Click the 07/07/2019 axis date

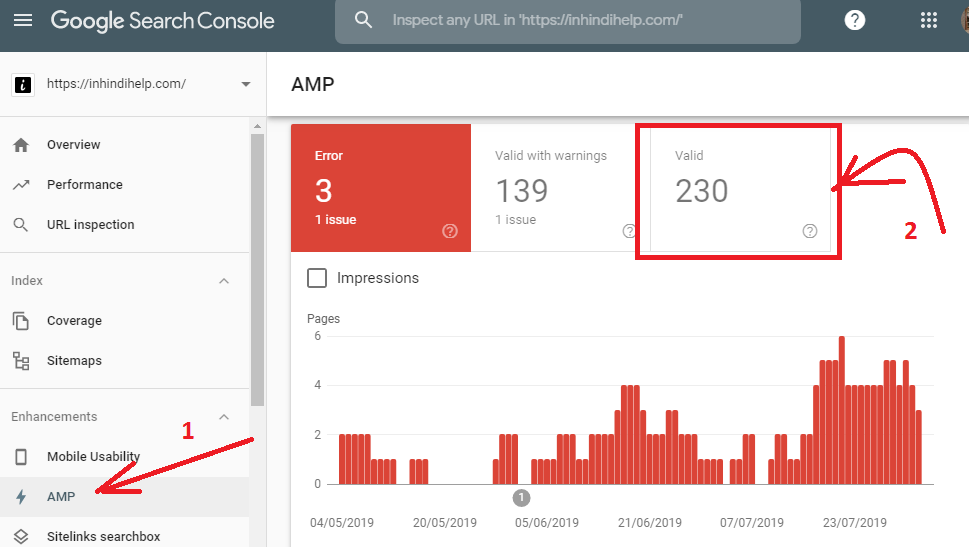pyautogui.click(x=751, y=523)
